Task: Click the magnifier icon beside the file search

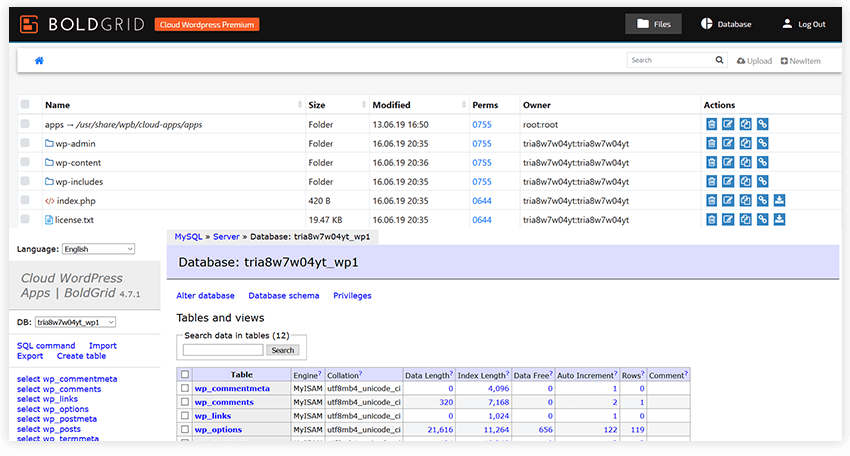Action: tap(719, 60)
